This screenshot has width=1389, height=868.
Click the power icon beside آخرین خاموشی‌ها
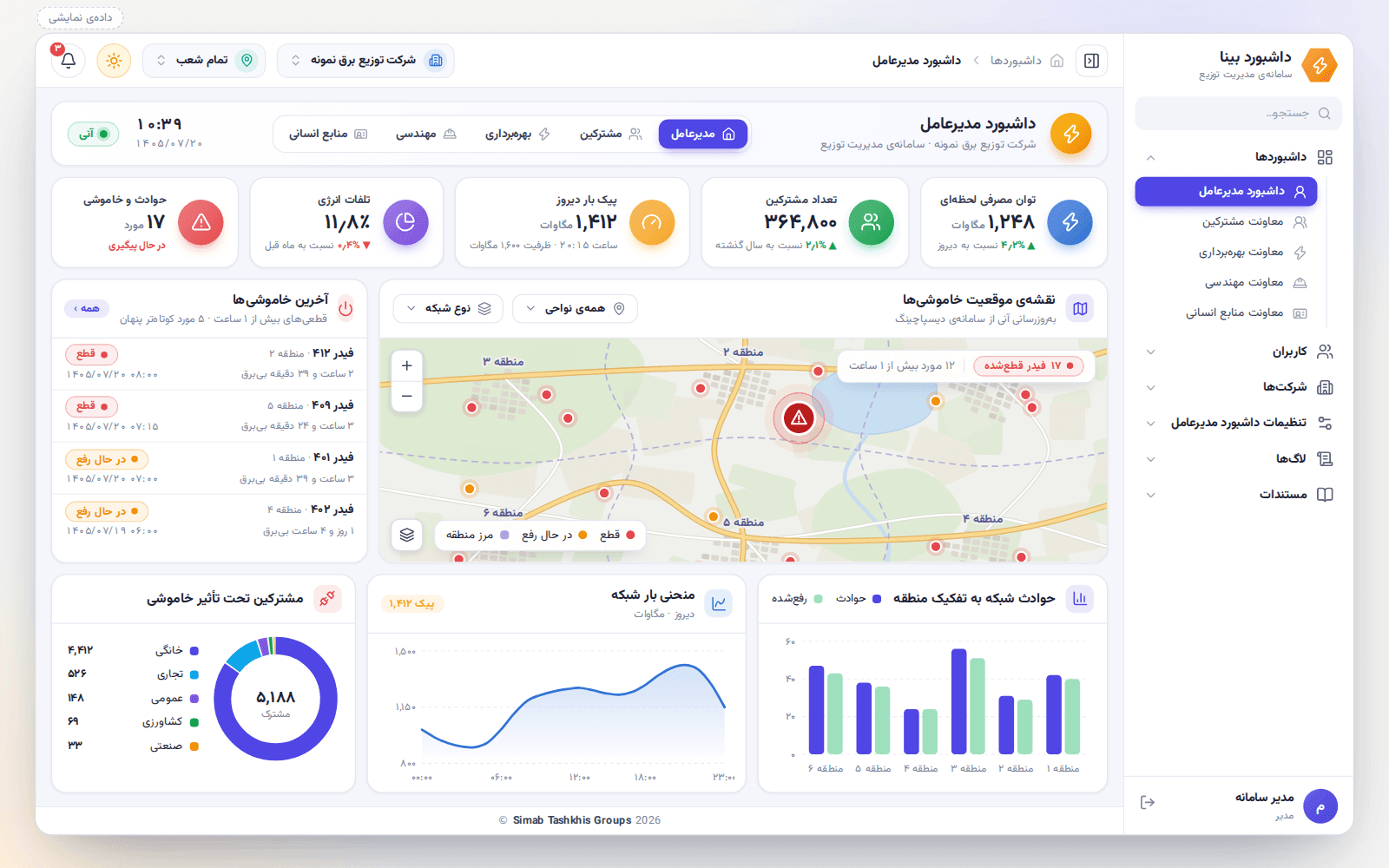click(x=346, y=307)
